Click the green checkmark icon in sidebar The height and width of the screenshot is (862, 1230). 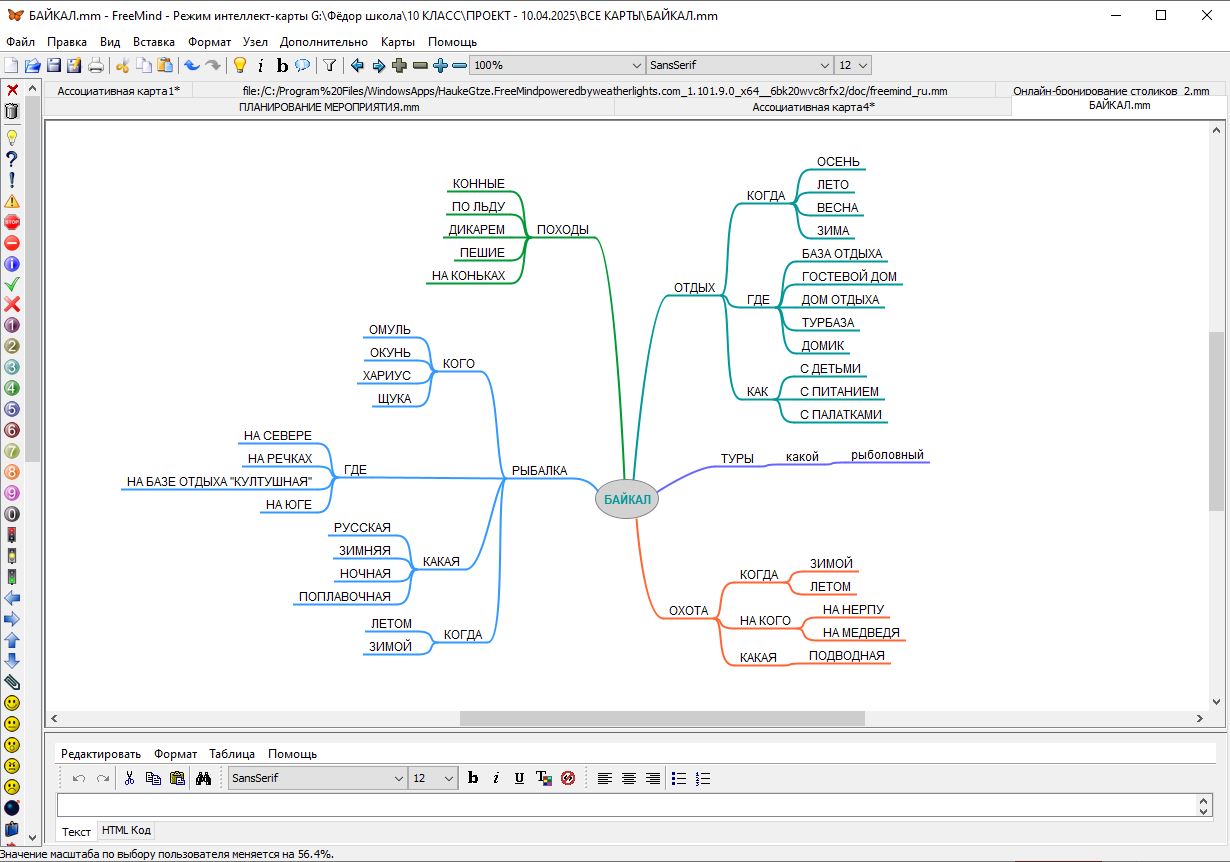pyautogui.click(x=12, y=284)
